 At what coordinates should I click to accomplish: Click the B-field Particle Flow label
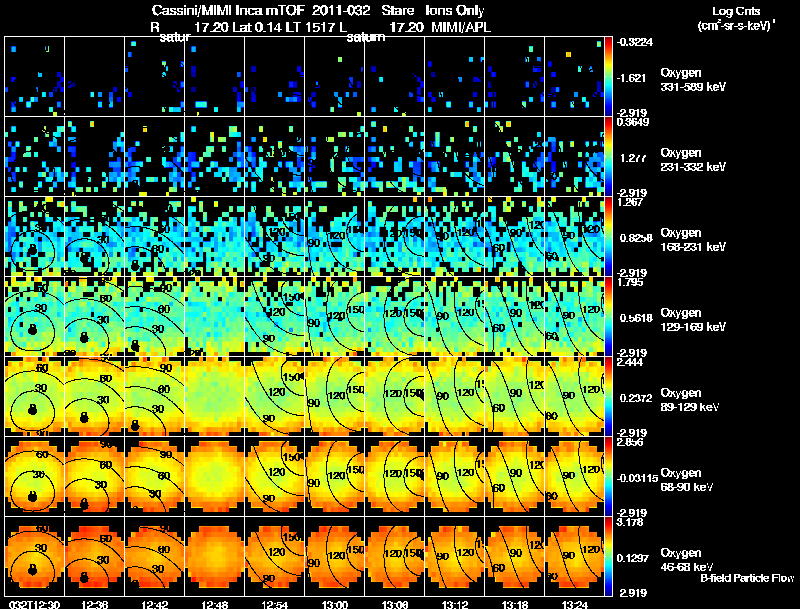point(747,578)
